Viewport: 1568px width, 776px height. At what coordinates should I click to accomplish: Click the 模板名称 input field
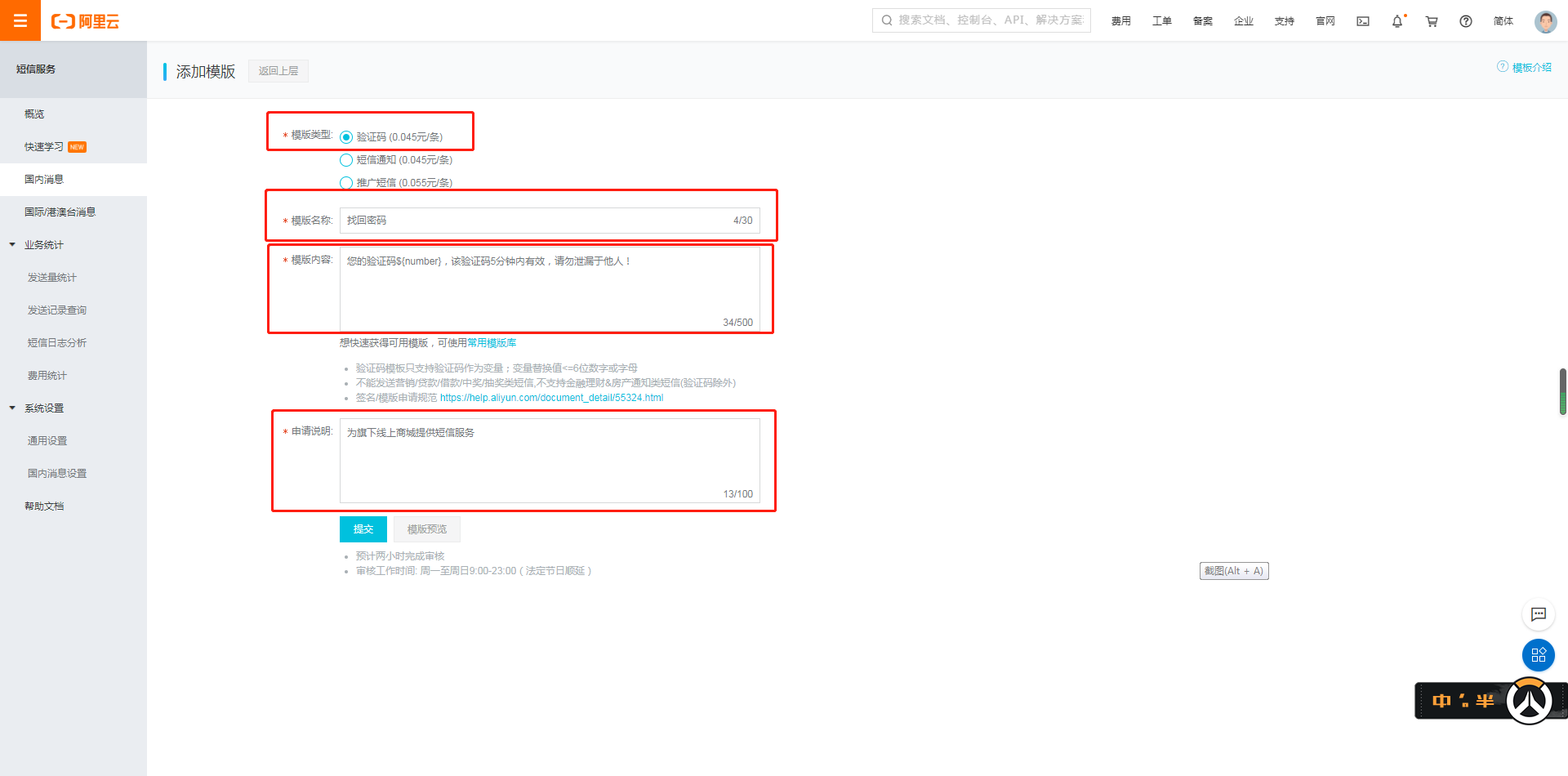click(x=550, y=221)
